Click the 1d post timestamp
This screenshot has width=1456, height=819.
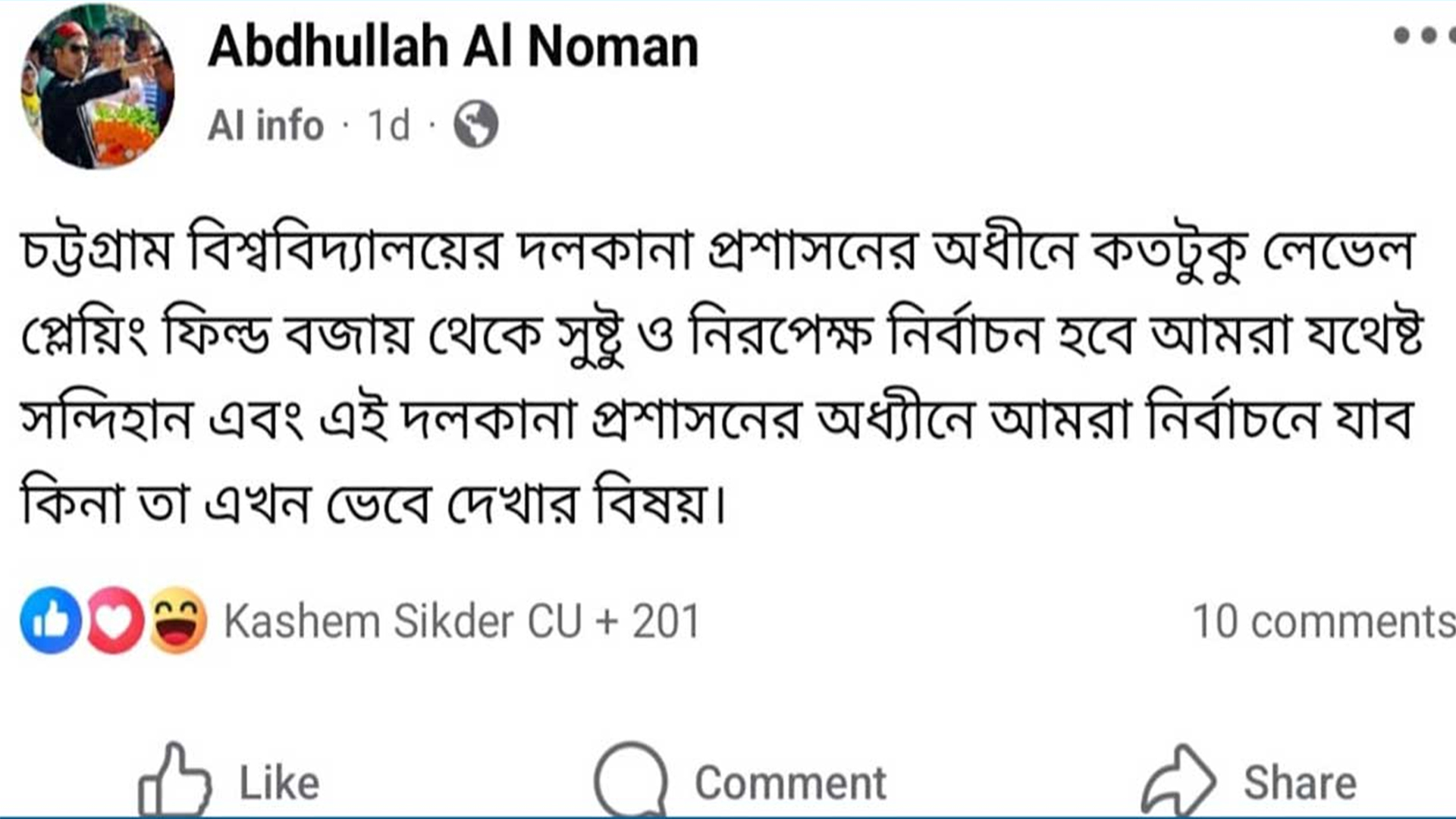coord(388,125)
